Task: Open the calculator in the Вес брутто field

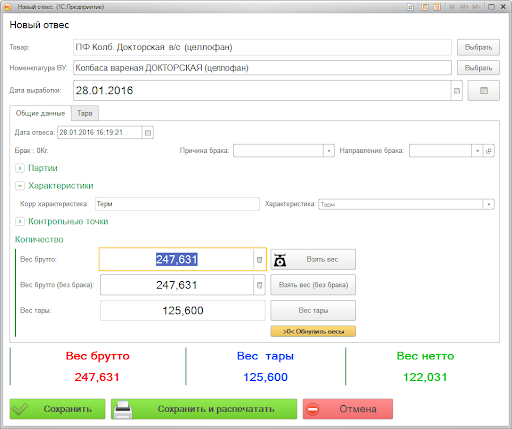Action: (259, 260)
